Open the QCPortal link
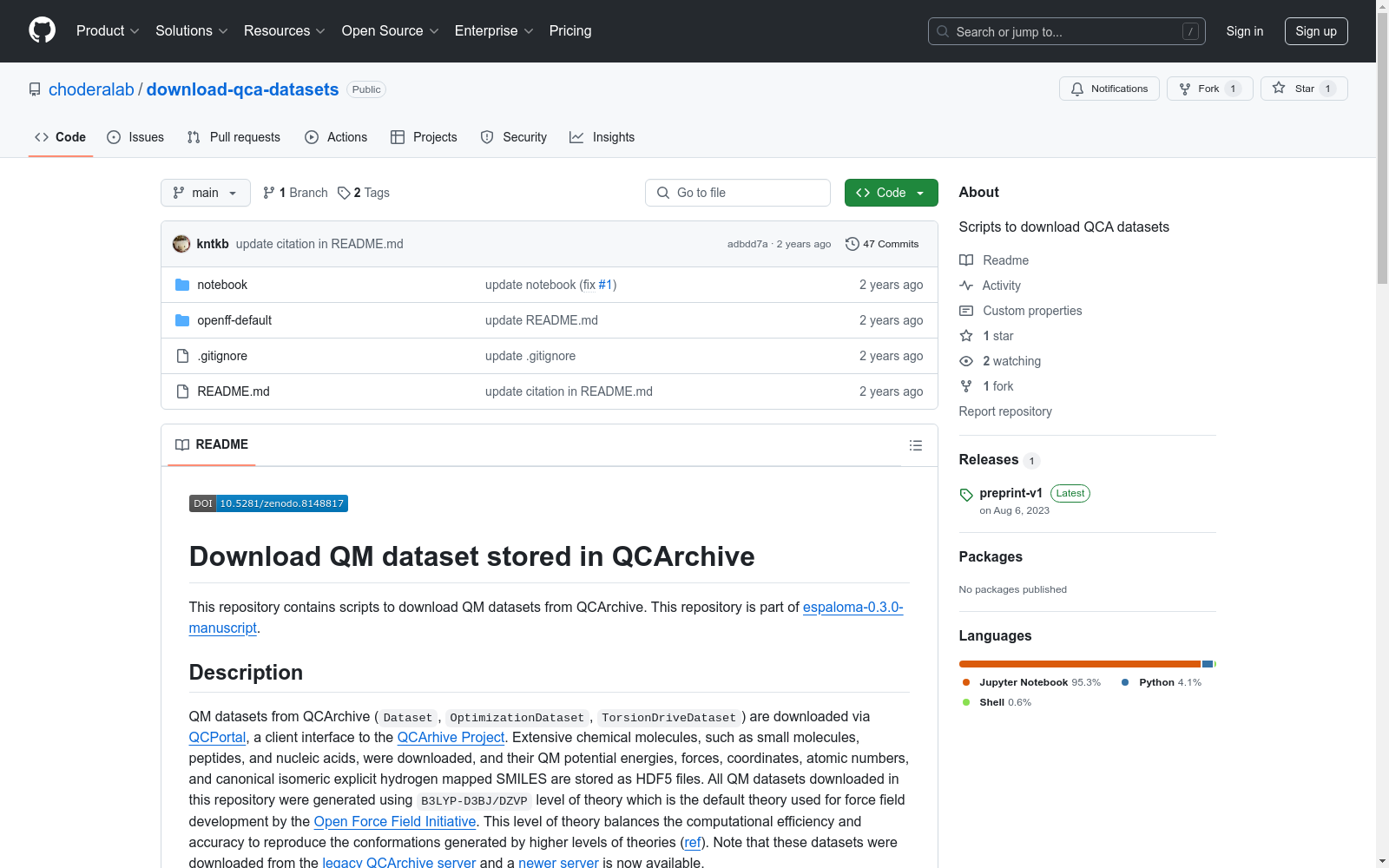Viewport: 1389px width, 868px height. (217, 738)
